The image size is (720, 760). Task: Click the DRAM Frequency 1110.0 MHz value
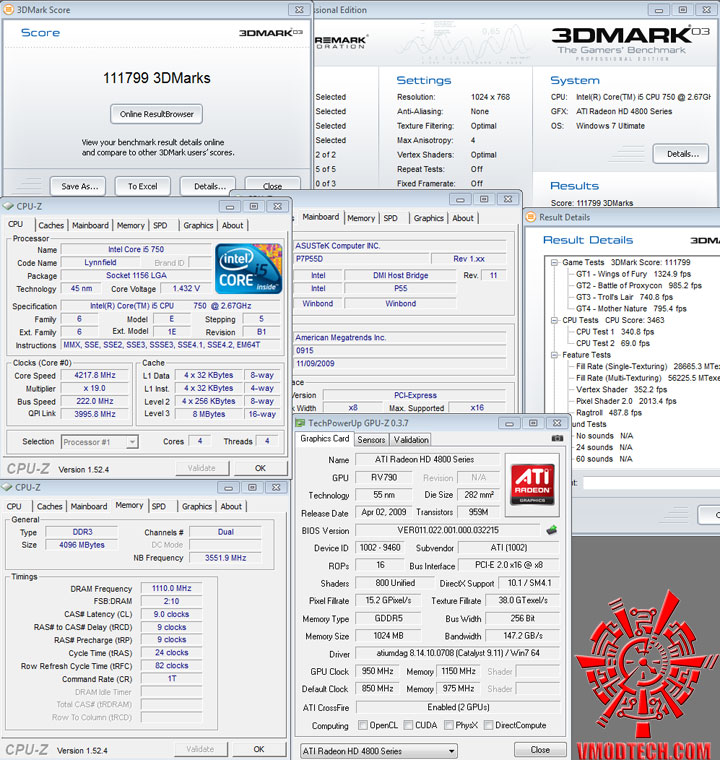click(171, 588)
